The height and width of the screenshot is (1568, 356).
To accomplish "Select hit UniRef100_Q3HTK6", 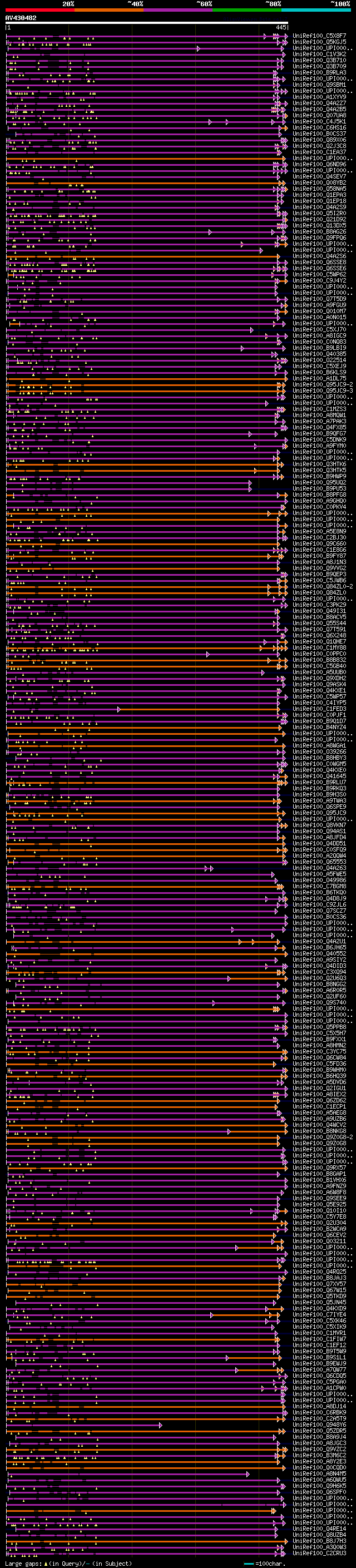I will (319, 464).
